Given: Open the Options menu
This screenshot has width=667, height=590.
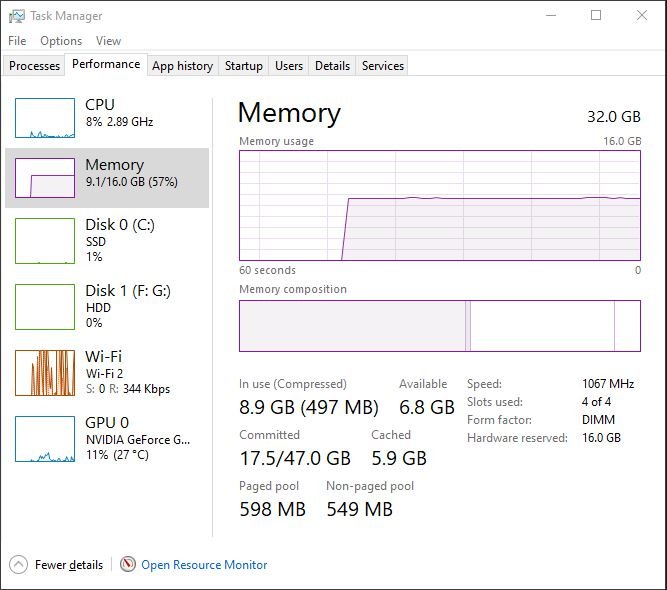Looking at the screenshot, I should (x=61, y=41).
